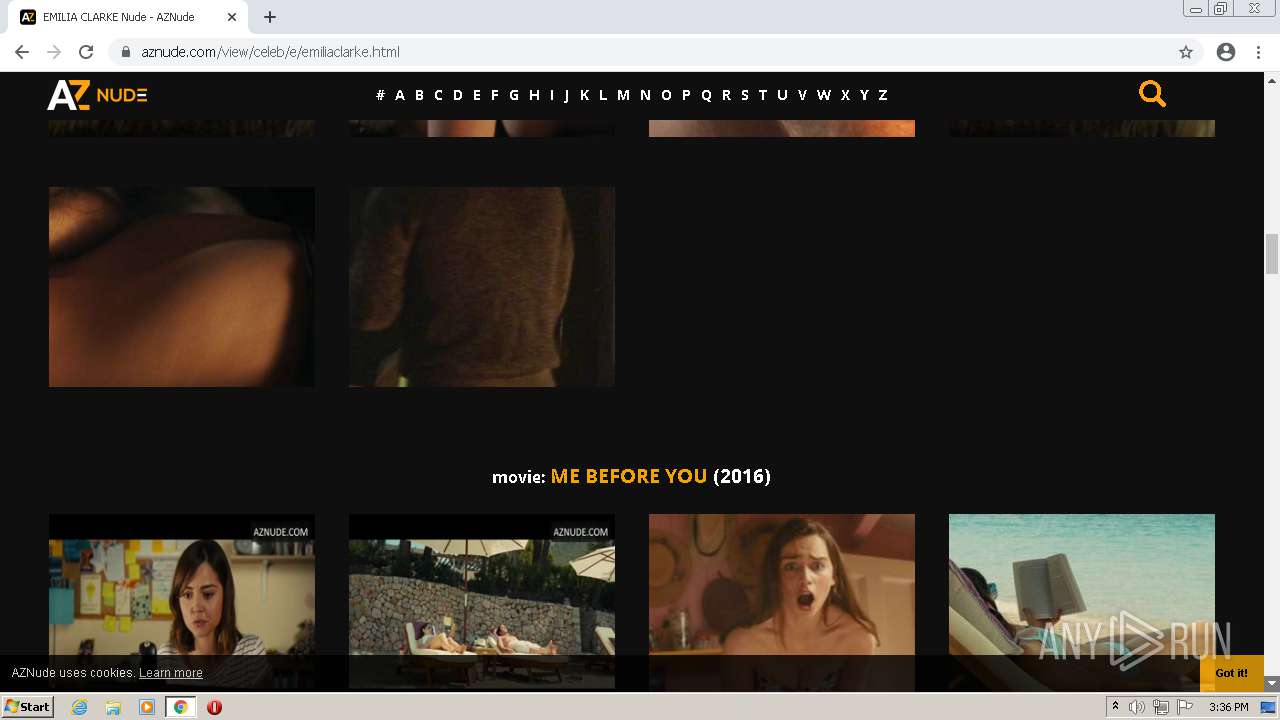This screenshot has height=720, width=1280.
Task: Select letter E in the alphabet navigation
Action: point(477,95)
